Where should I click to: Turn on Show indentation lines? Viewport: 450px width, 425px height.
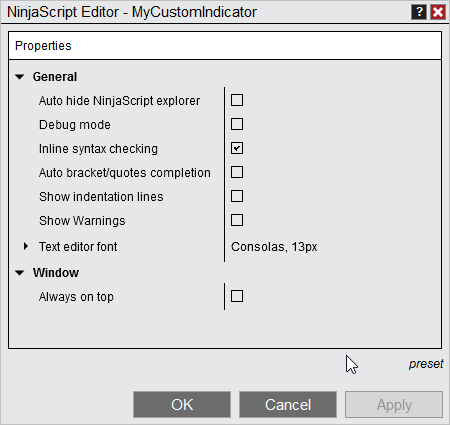[x=237, y=196]
